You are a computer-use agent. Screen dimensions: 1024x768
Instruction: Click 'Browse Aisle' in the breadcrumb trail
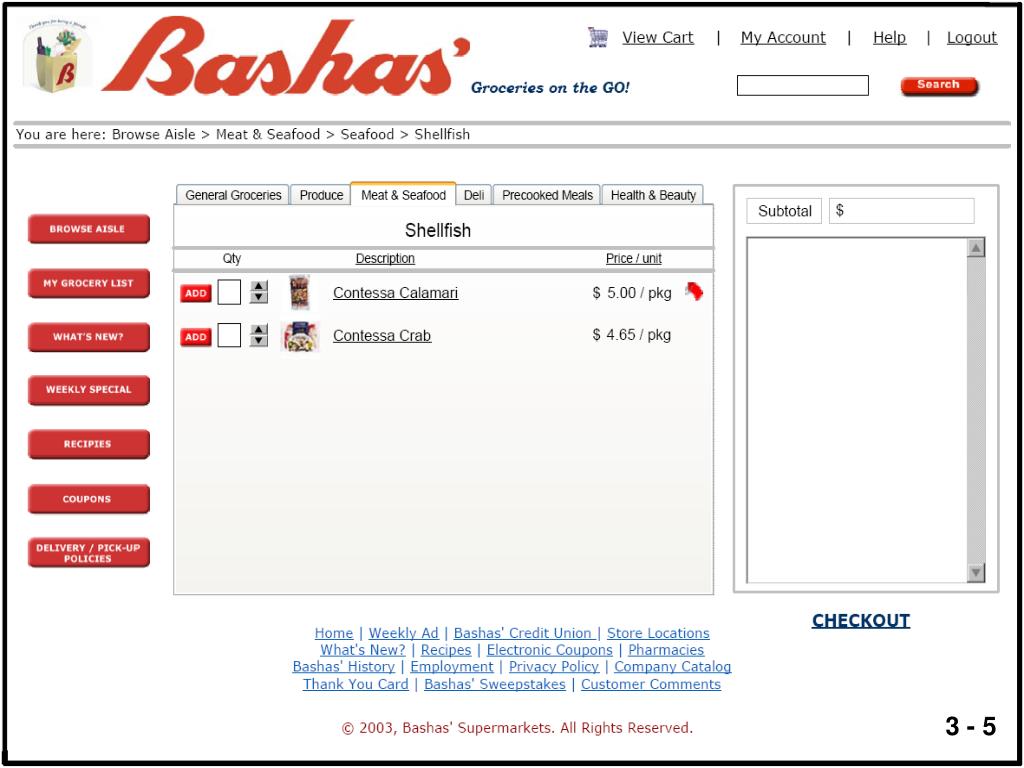[153, 135]
